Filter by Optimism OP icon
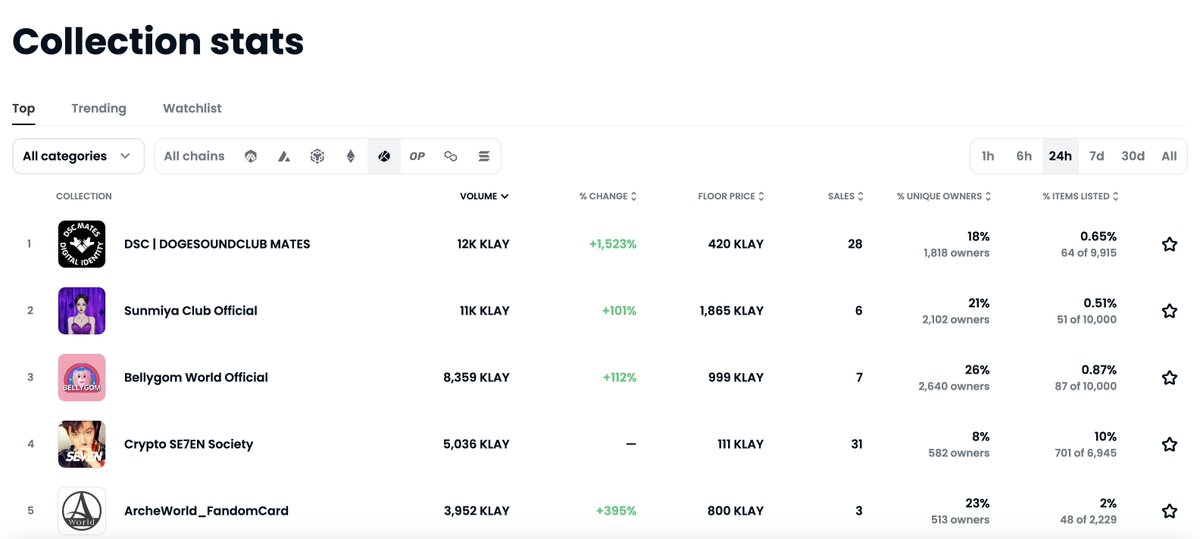Image resolution: width=1200 pixels, height=539 pixels. [x=417, y=156]
